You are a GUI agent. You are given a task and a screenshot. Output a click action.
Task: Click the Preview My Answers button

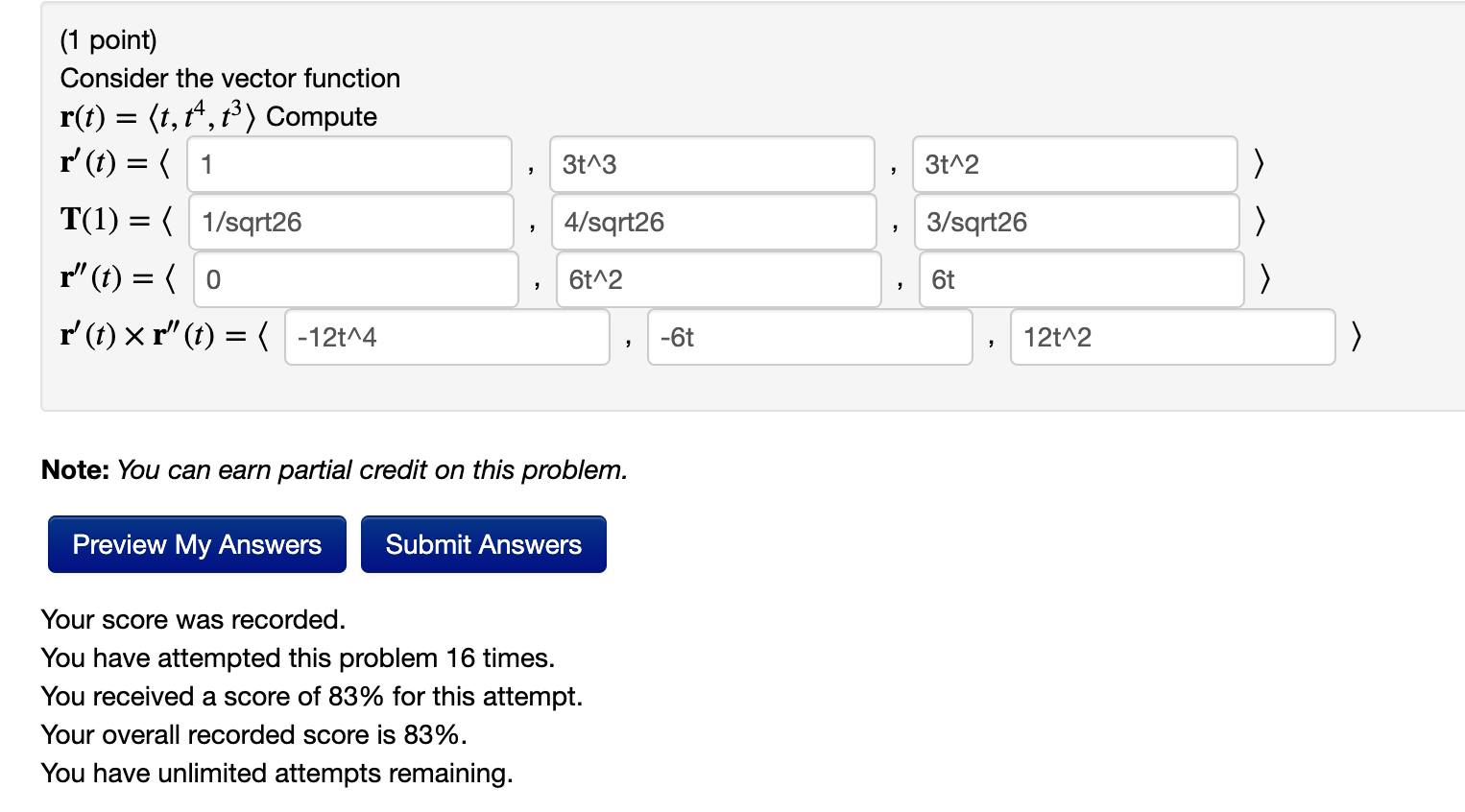[196, 544]
